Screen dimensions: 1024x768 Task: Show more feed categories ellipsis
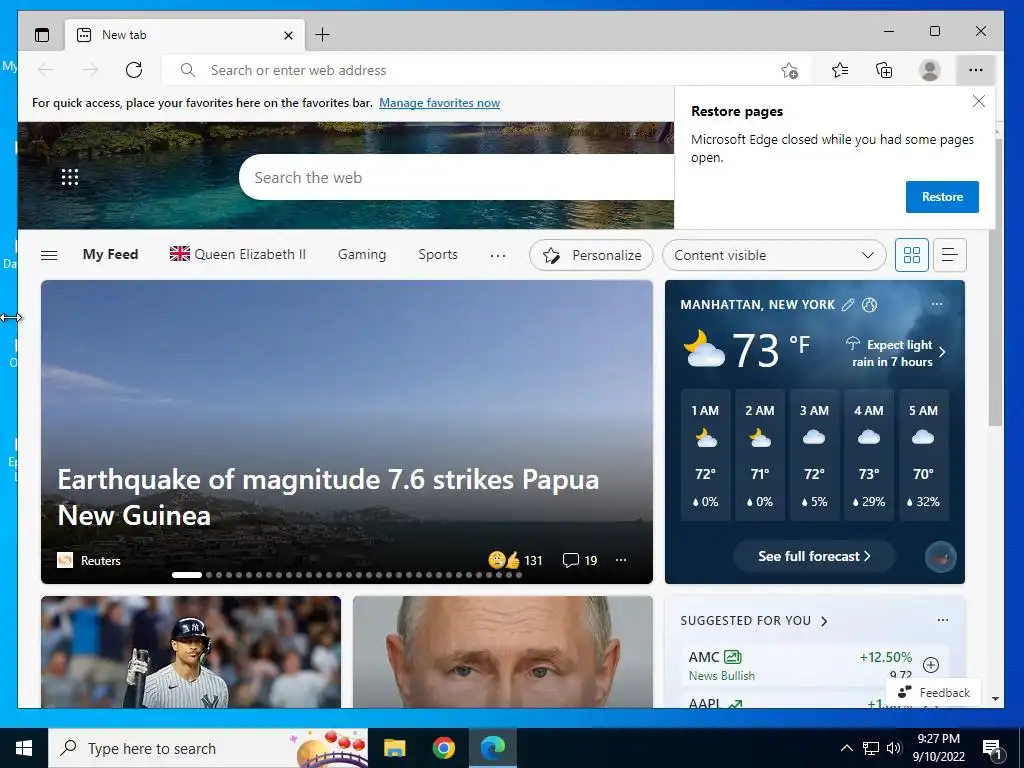pos(498,255)
